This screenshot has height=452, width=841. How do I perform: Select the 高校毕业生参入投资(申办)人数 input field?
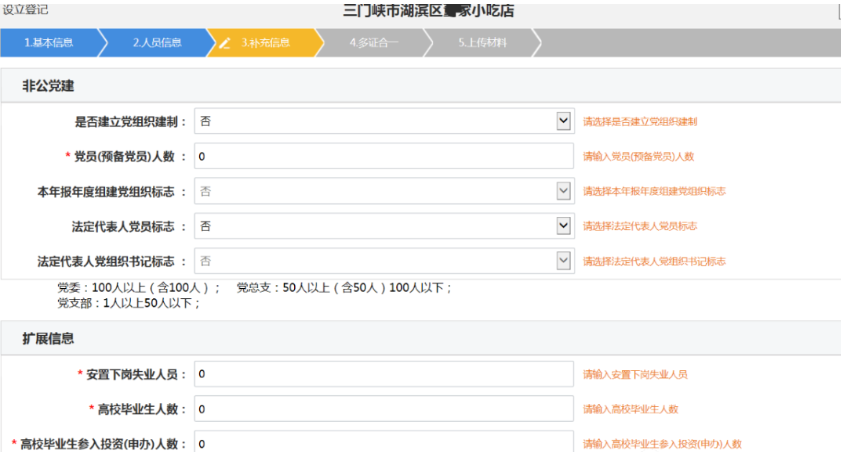(384, 443)
